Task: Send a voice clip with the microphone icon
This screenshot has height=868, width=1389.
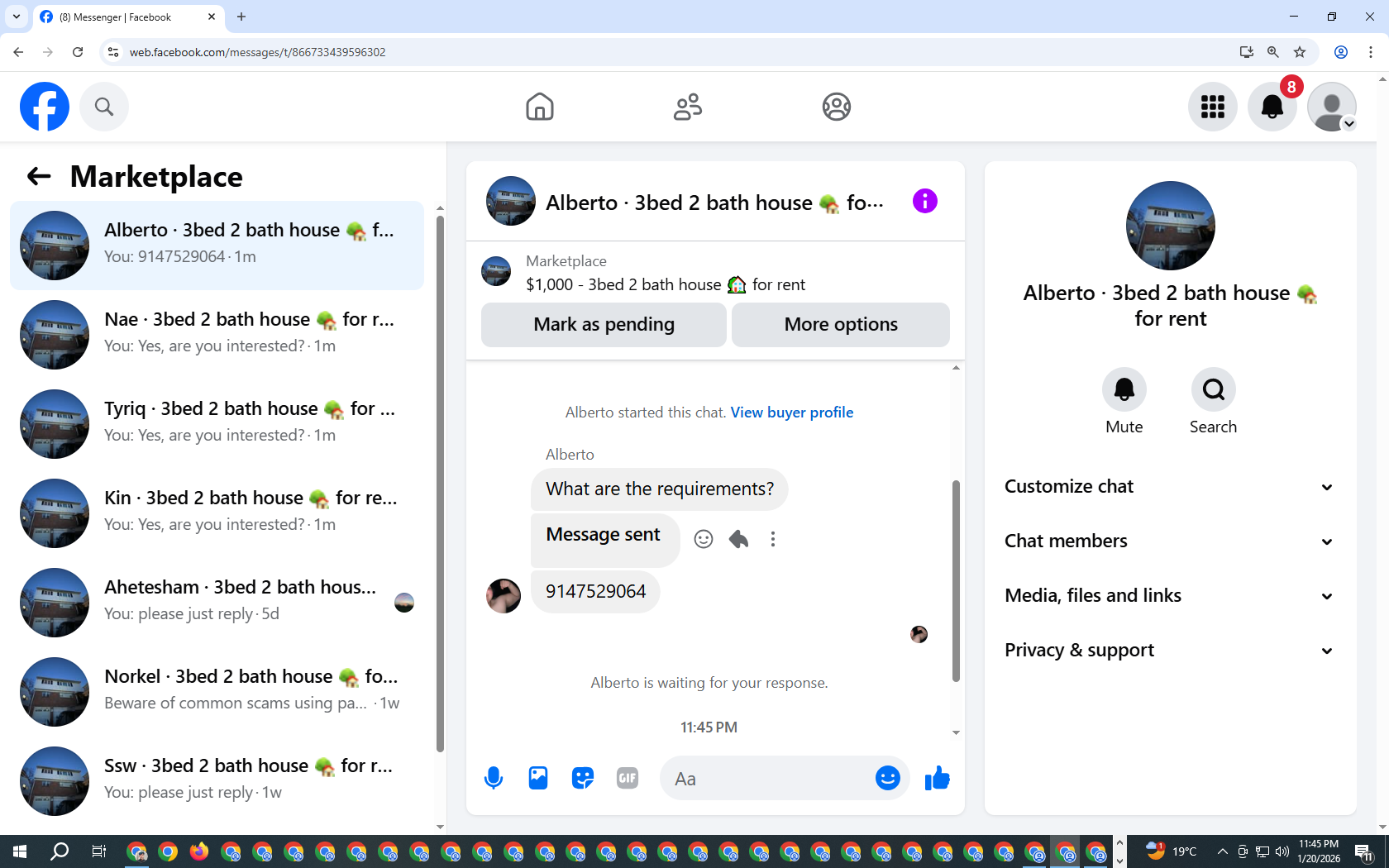Action: click(494, 778)
